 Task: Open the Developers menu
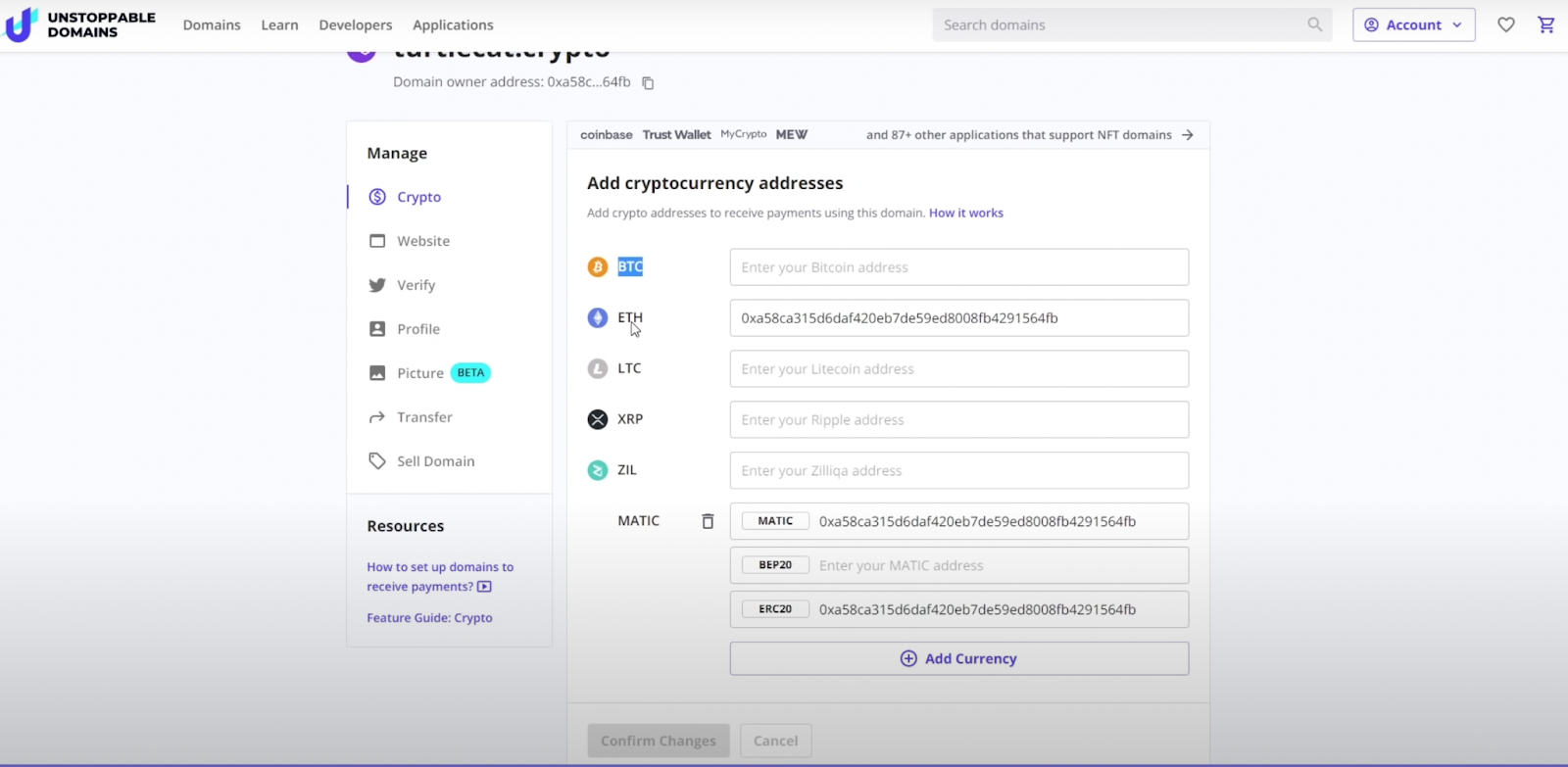pyautogui.click(x=355, y=24)
